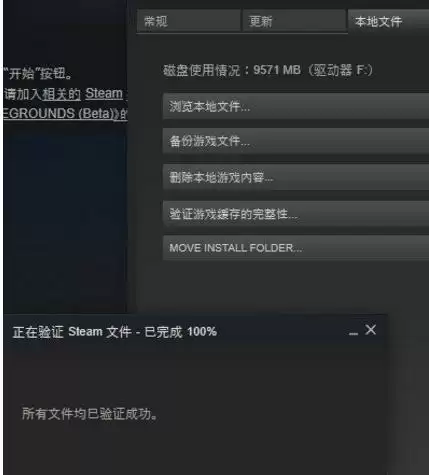Image resolution: width=429 pixels, height=475 pixels.
Task: Open the 相关的 Steam link
Action: click(82, 94)
